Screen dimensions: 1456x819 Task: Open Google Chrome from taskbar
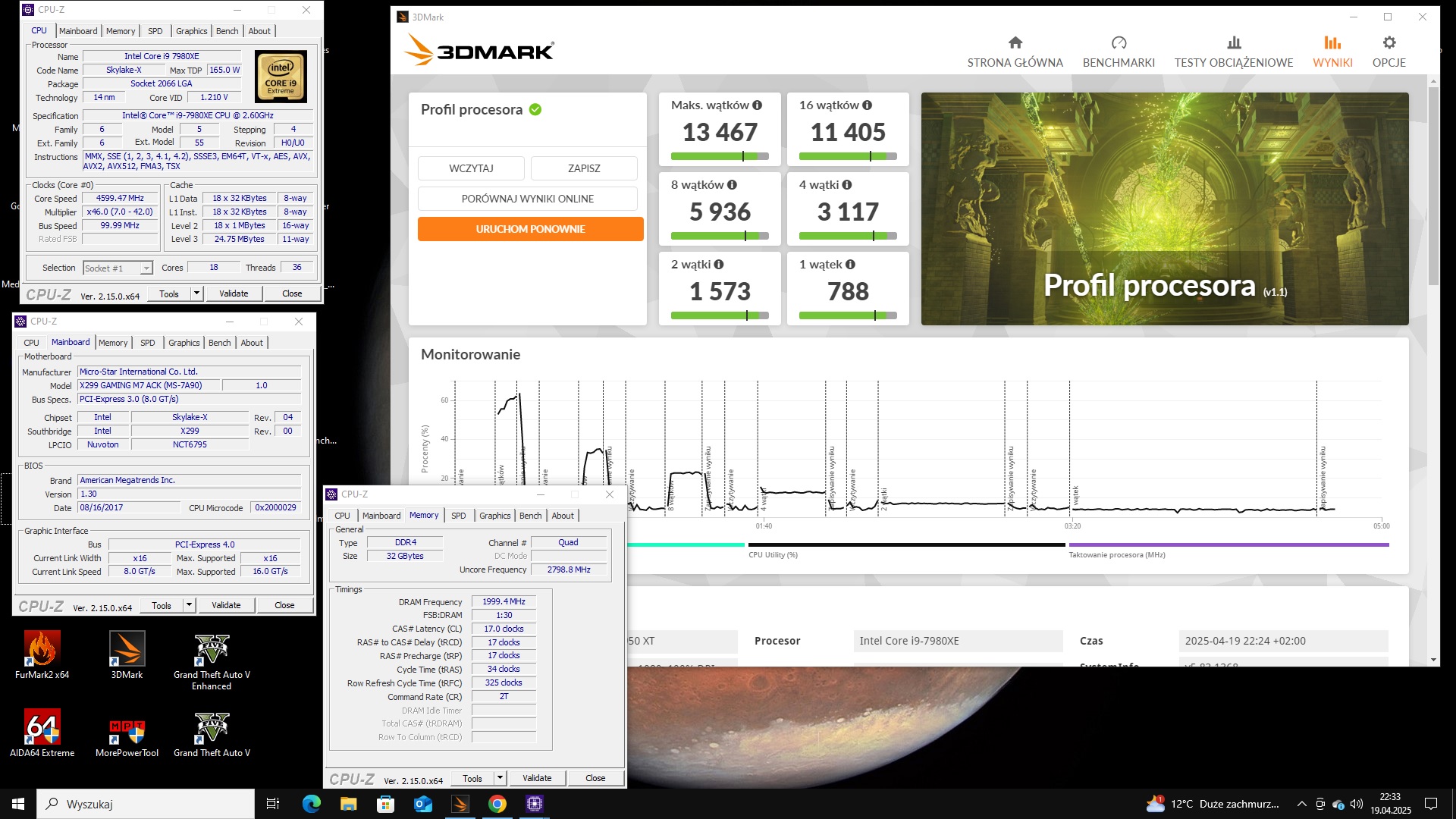(x=497, y=804)
